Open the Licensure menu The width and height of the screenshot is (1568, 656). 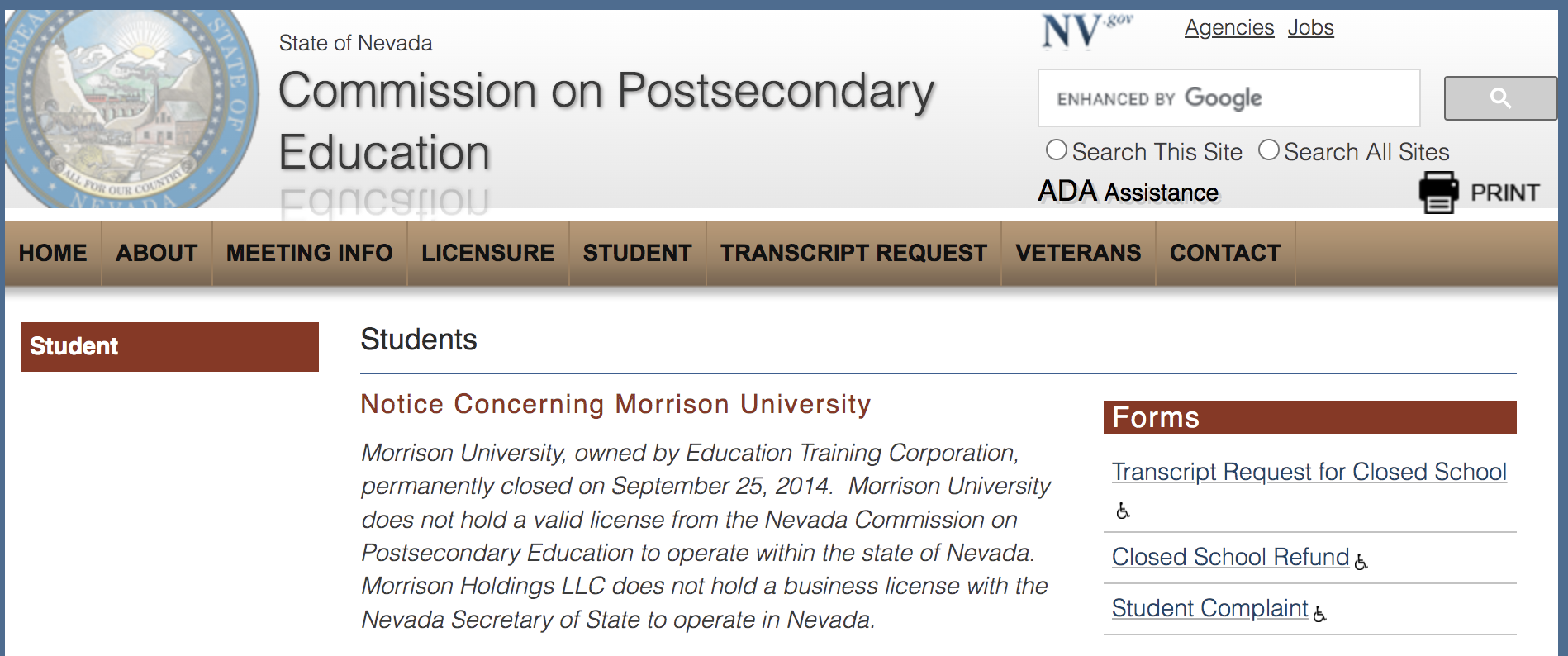click(x=487, y=253)
